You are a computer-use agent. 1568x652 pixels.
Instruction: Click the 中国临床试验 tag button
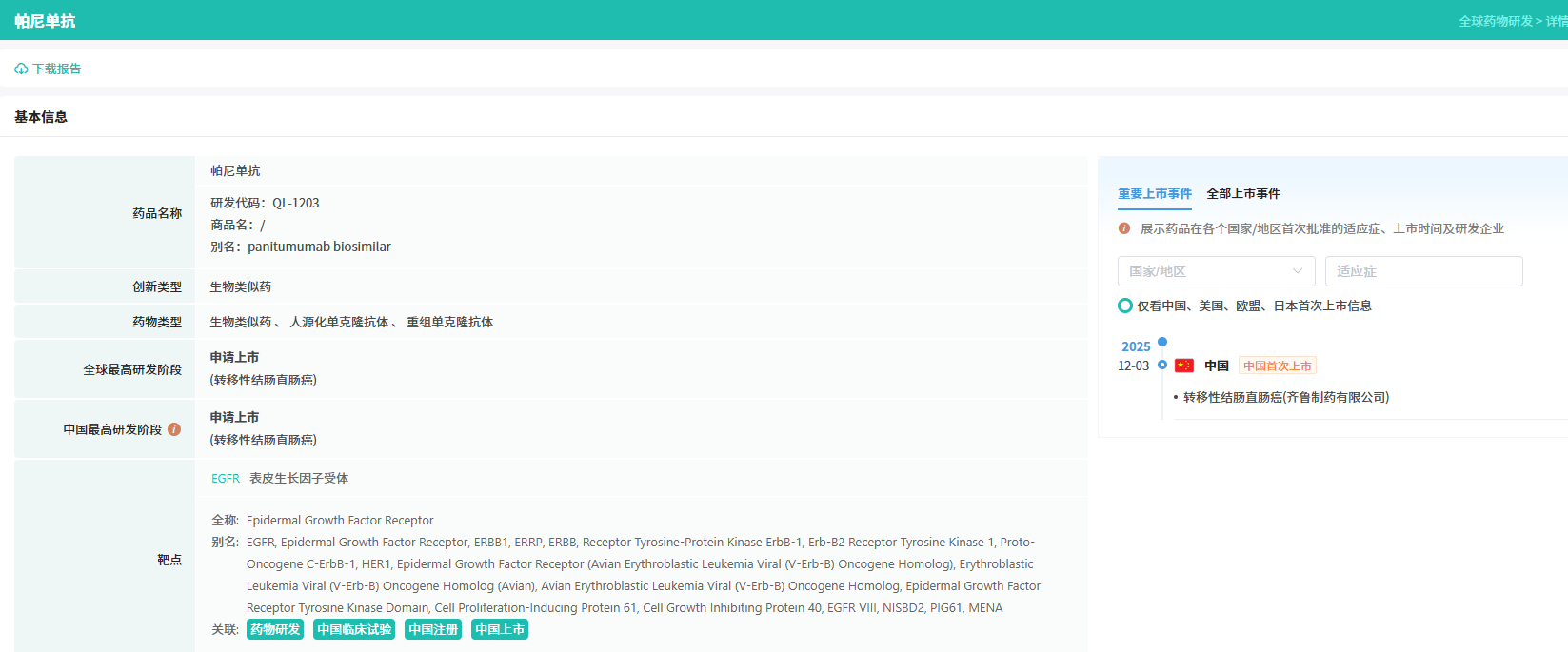pyautogui.click(x=354, y=629)
